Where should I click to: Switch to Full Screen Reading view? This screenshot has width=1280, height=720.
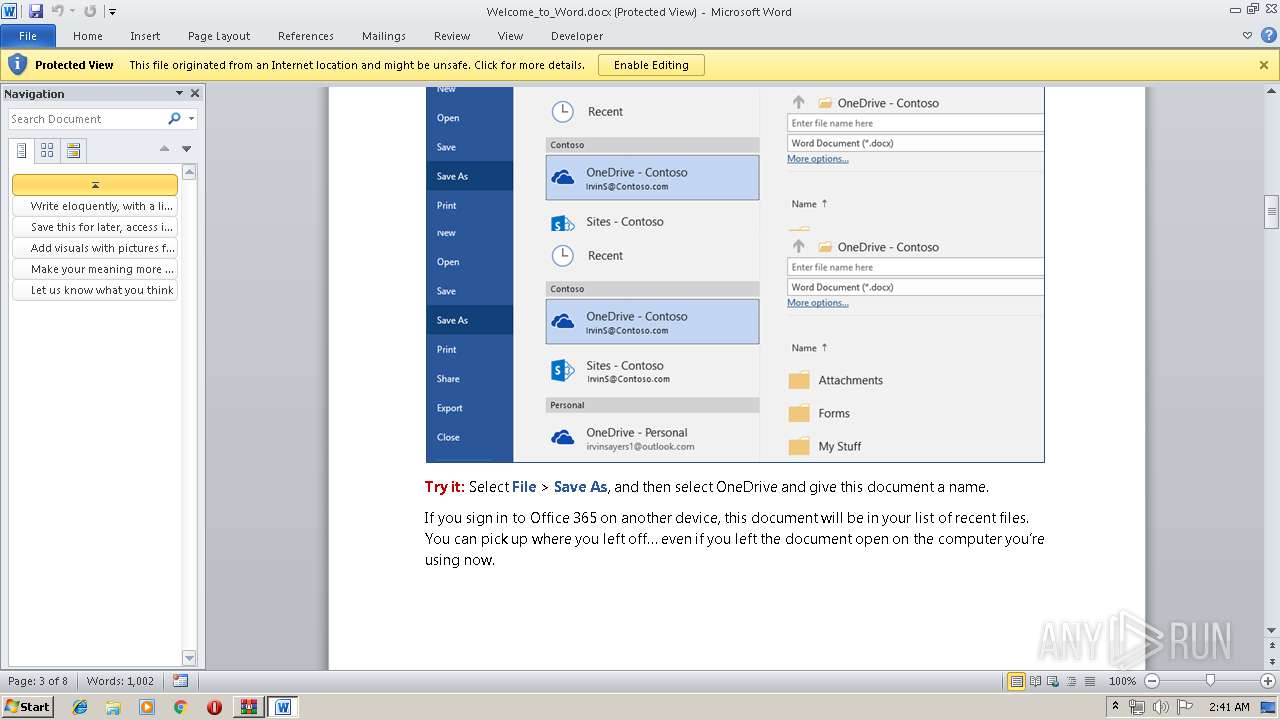1035,681
